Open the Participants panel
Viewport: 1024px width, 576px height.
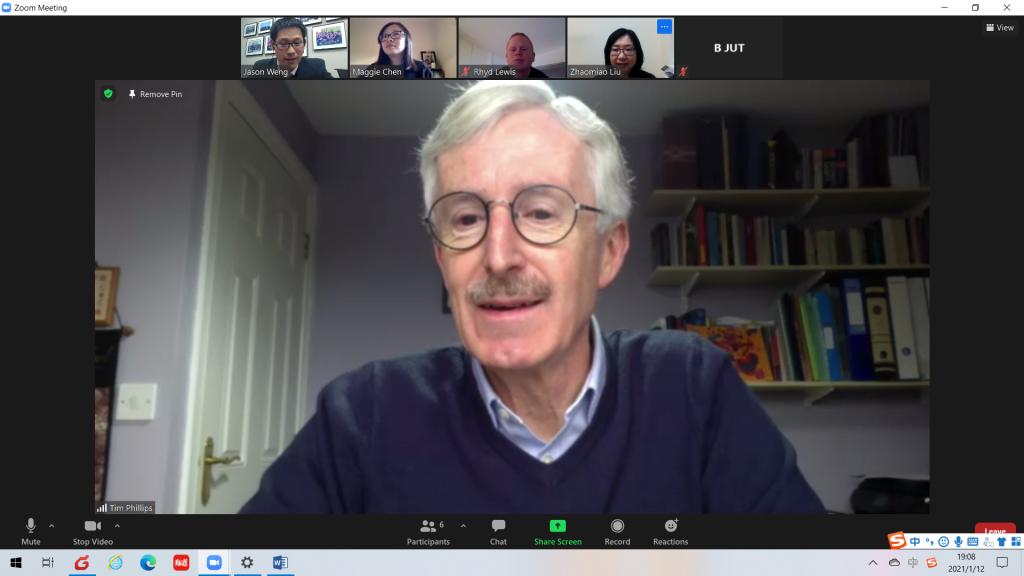click(x=428, y=530)
